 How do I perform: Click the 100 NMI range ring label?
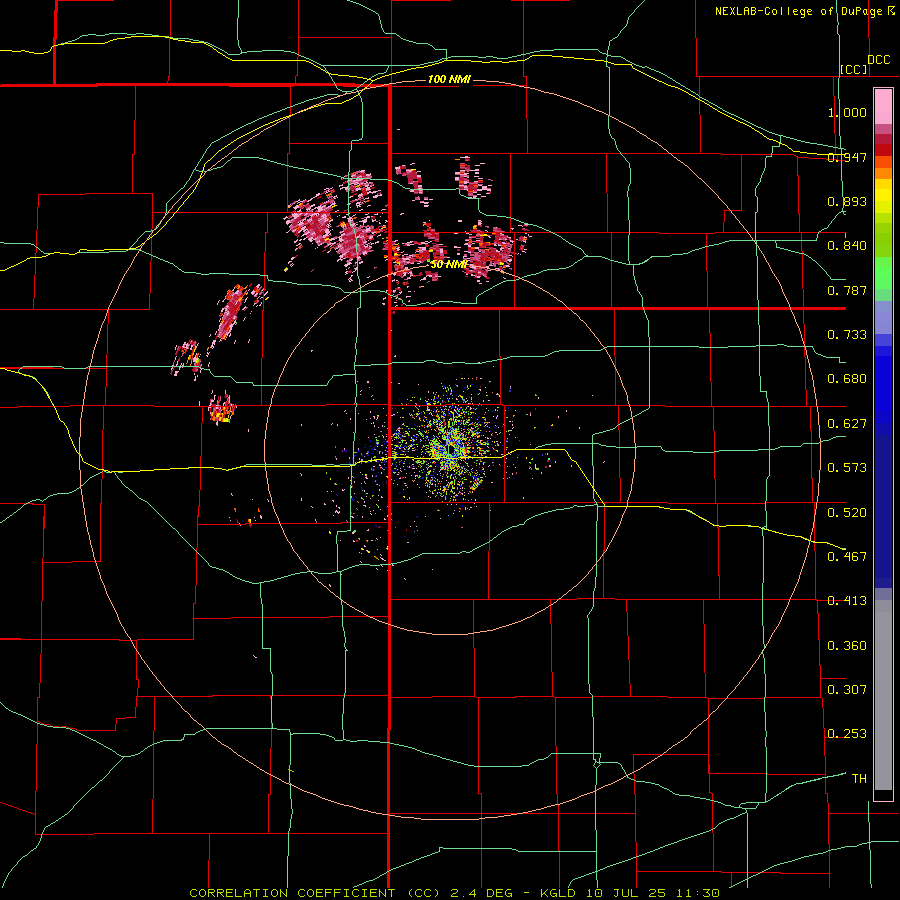click(x=449, y=79)
